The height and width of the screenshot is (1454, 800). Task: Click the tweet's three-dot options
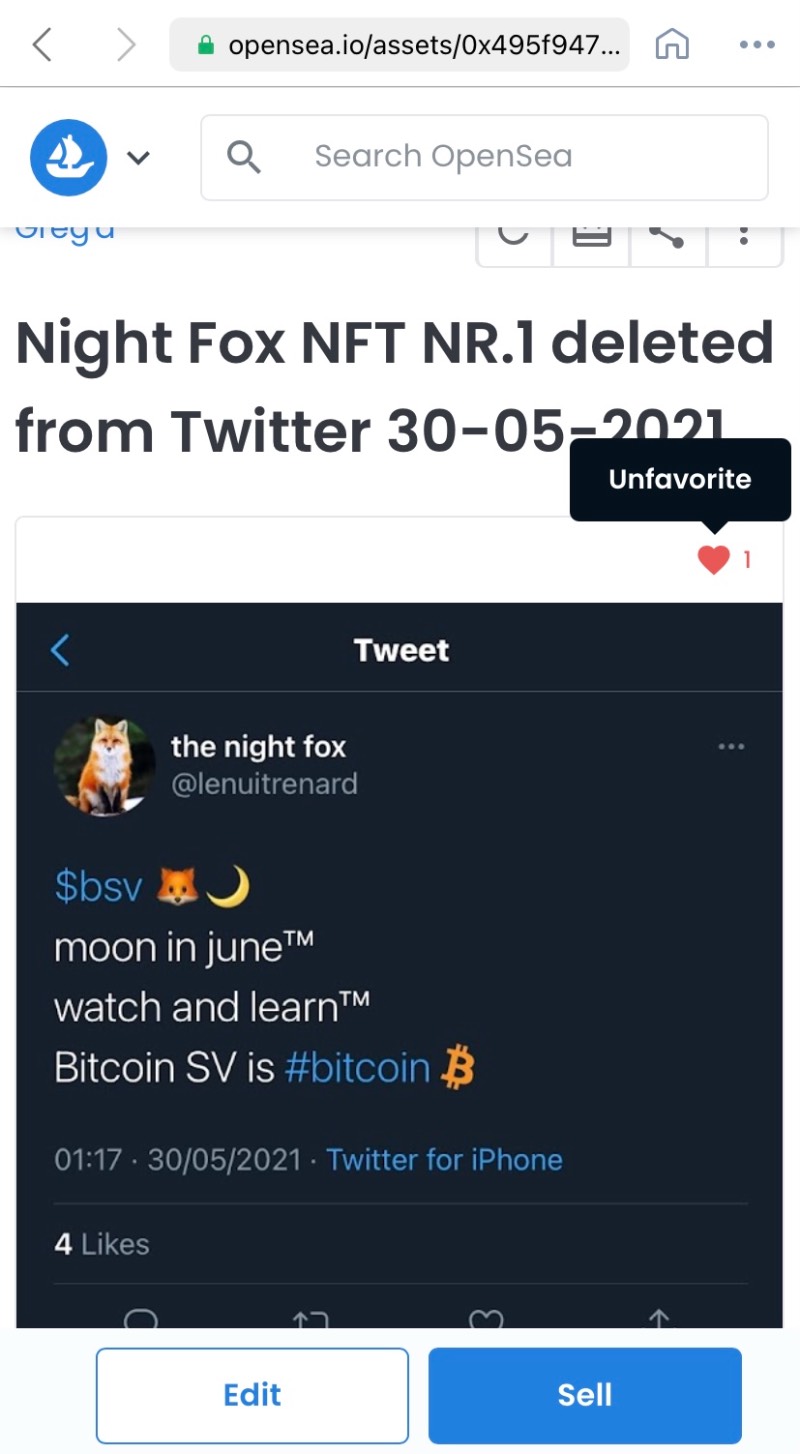731,746
